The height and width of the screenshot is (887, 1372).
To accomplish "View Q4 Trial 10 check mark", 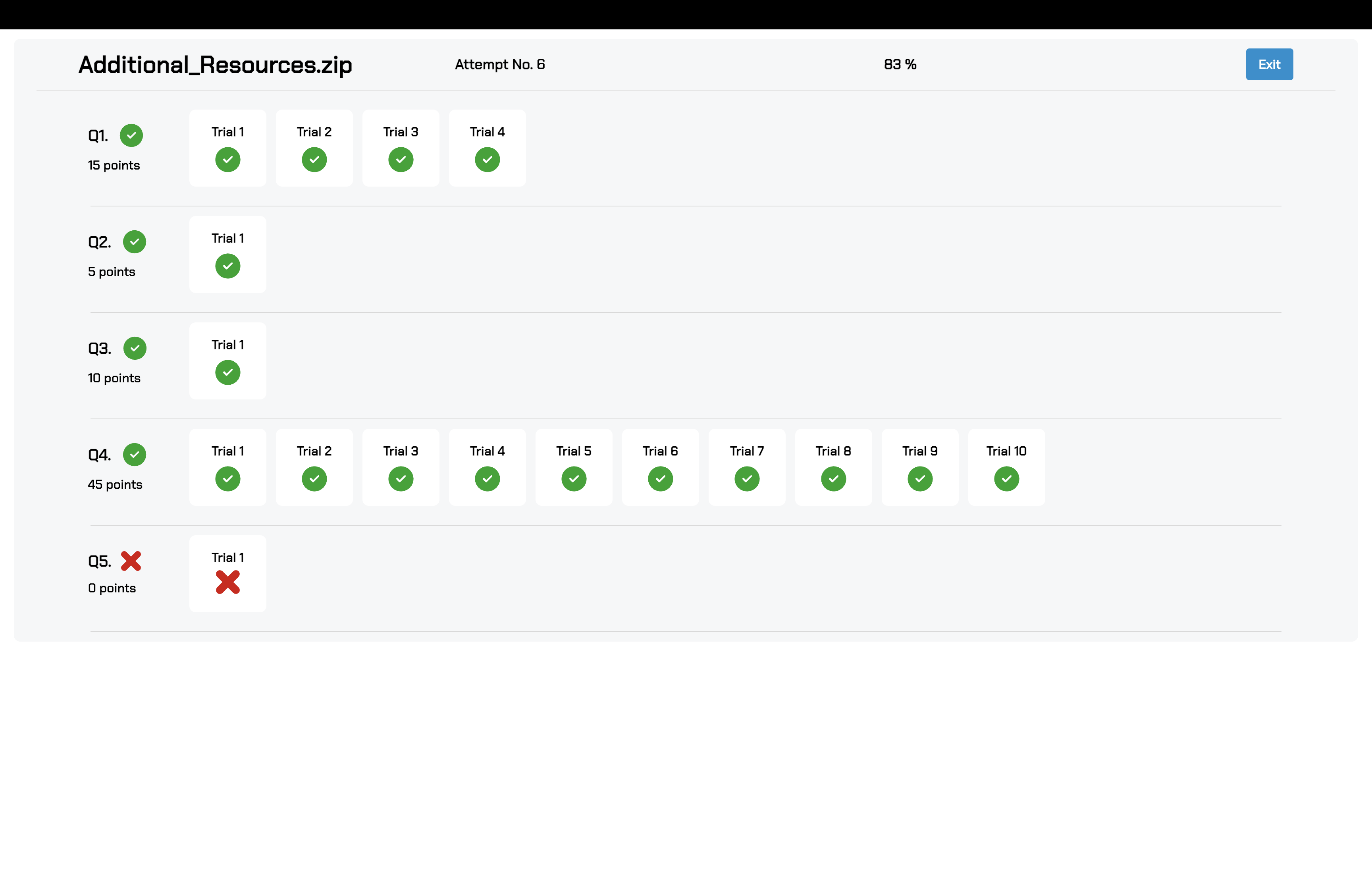I will pos(1006,478).
